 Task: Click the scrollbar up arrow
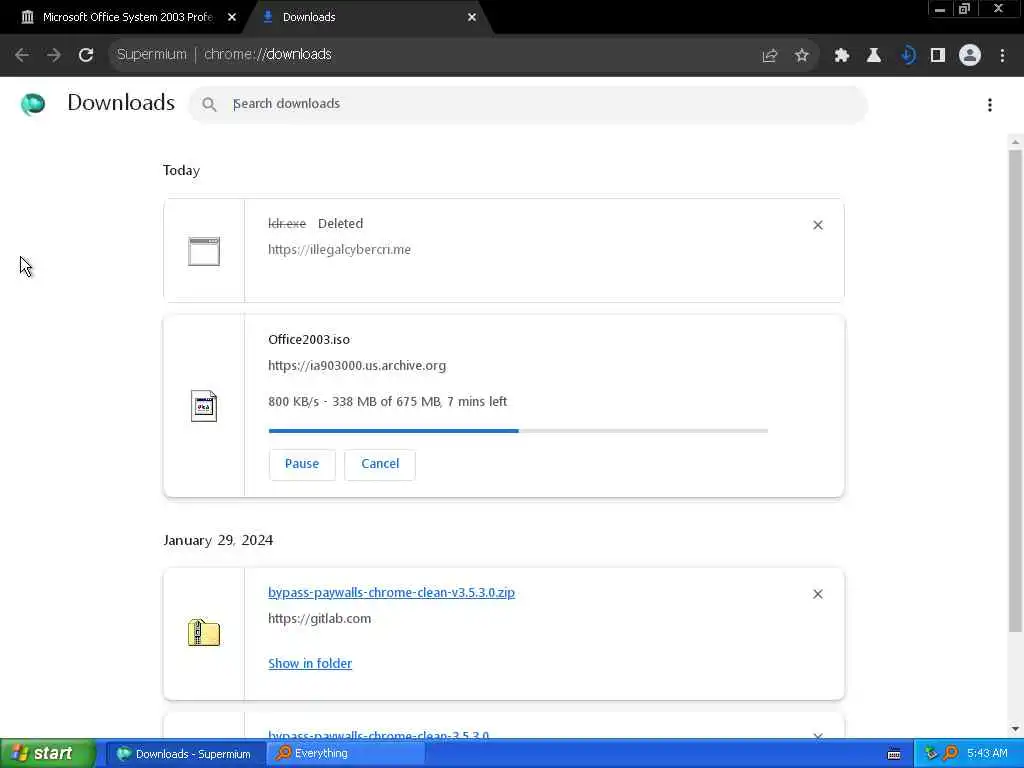1015,142
